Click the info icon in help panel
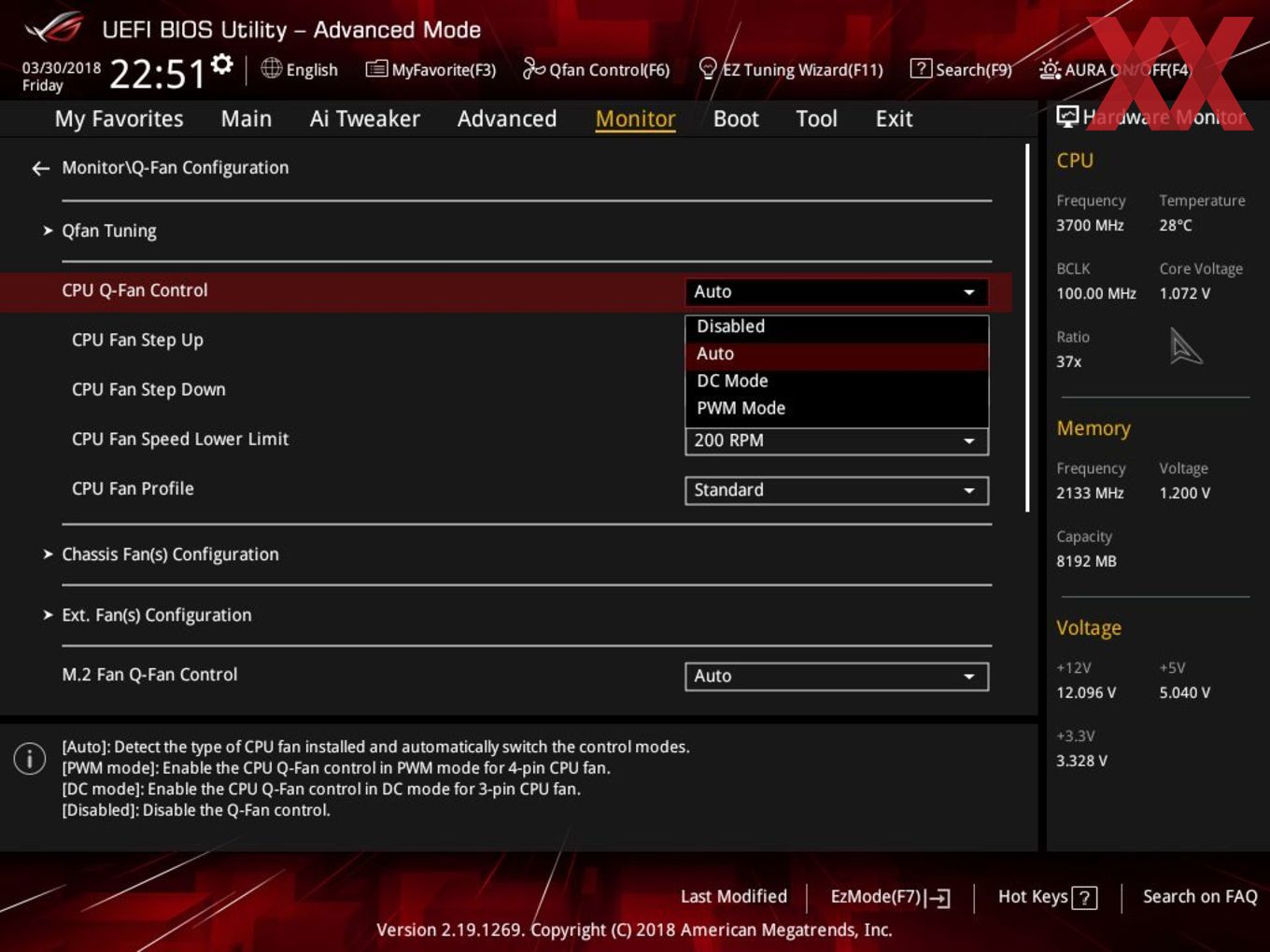The image size is (1270, 952). pos(30,759)
